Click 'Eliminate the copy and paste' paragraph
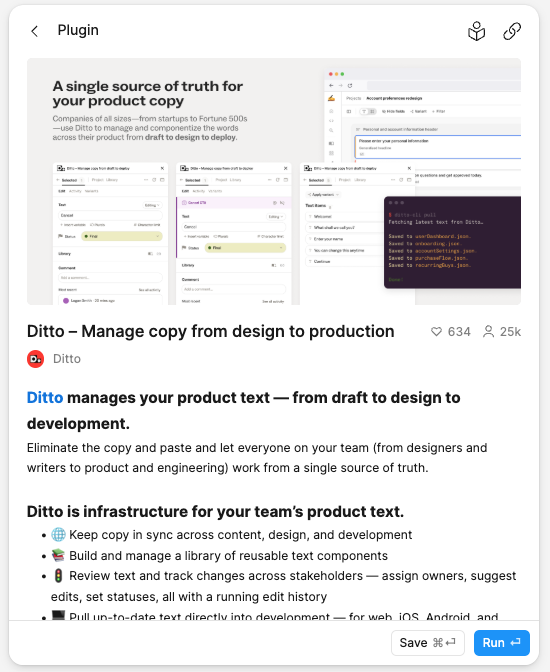Image resolution: width=550 pixels, height=672 pixels. [257, 458]
